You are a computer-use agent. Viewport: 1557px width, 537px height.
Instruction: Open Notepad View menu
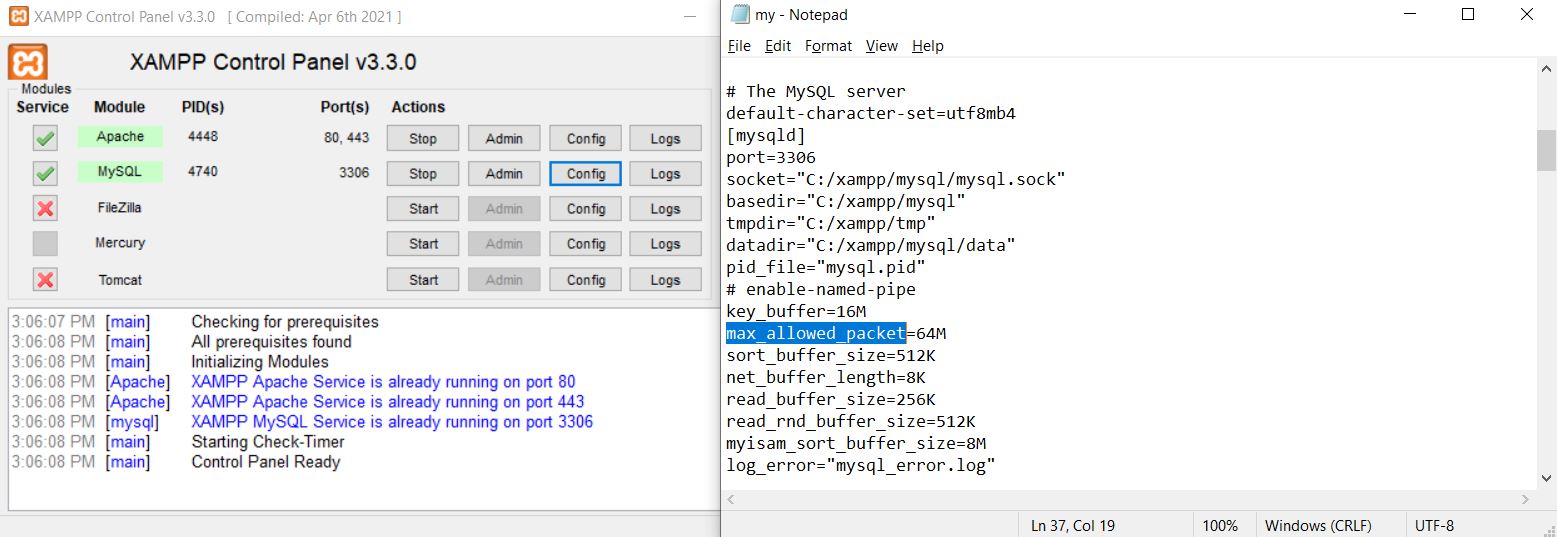pos(881,46)
